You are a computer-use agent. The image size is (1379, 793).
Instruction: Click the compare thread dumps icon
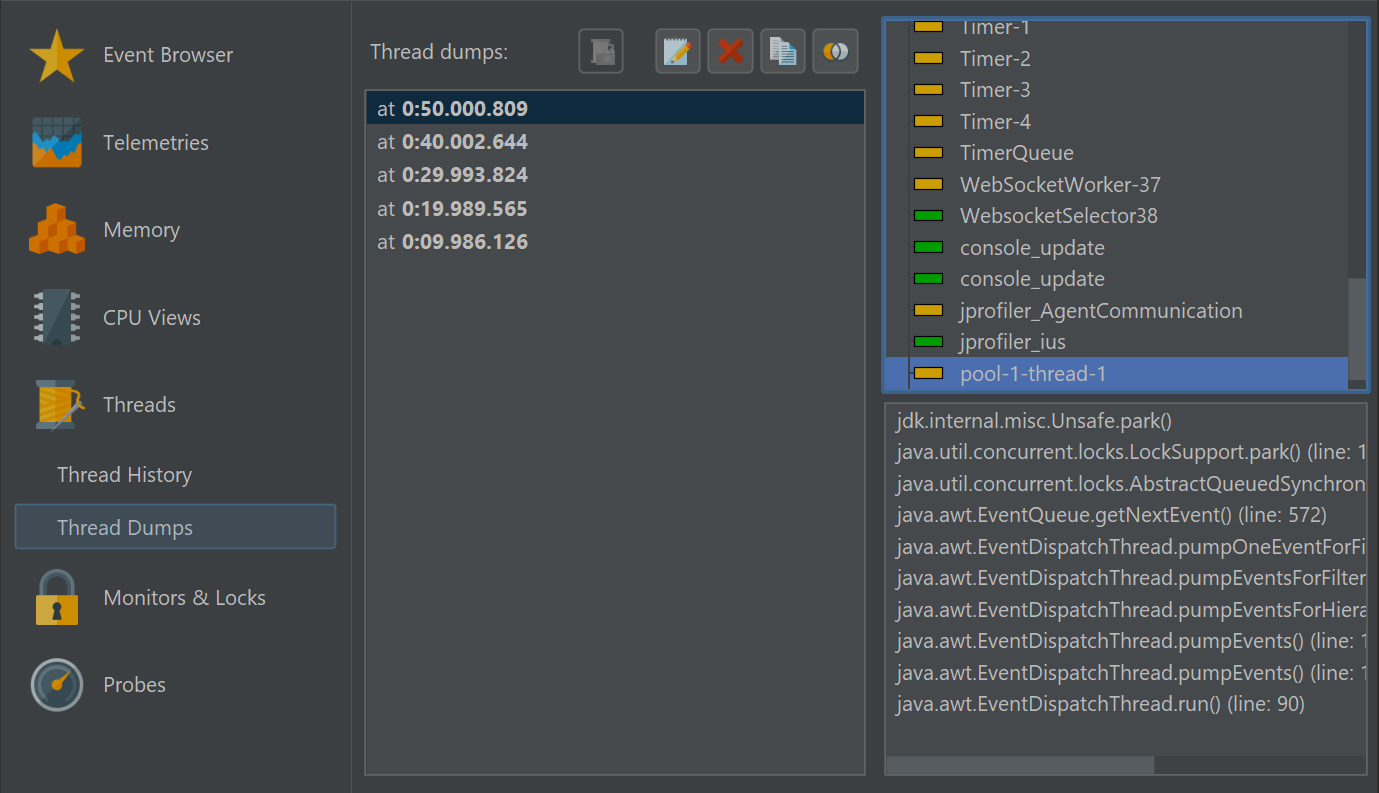tap(835, 51)
